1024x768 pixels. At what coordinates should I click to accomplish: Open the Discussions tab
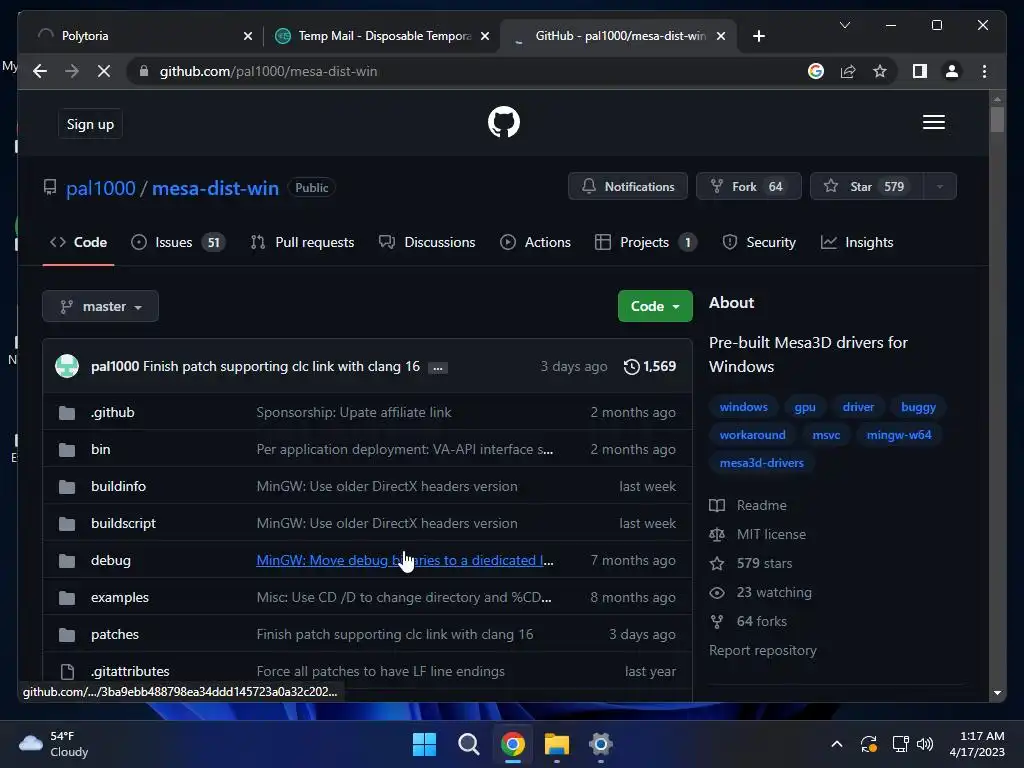tap(427, 242)
